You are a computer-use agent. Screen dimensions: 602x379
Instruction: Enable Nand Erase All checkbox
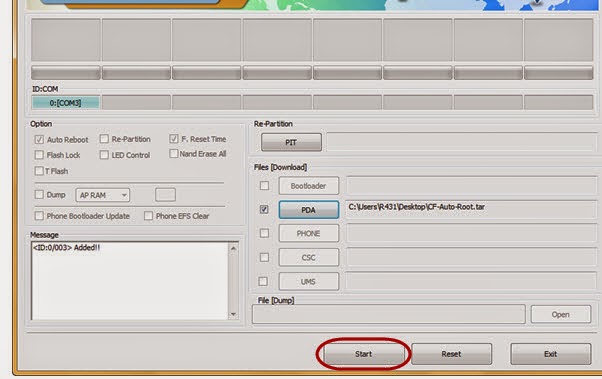174,154
